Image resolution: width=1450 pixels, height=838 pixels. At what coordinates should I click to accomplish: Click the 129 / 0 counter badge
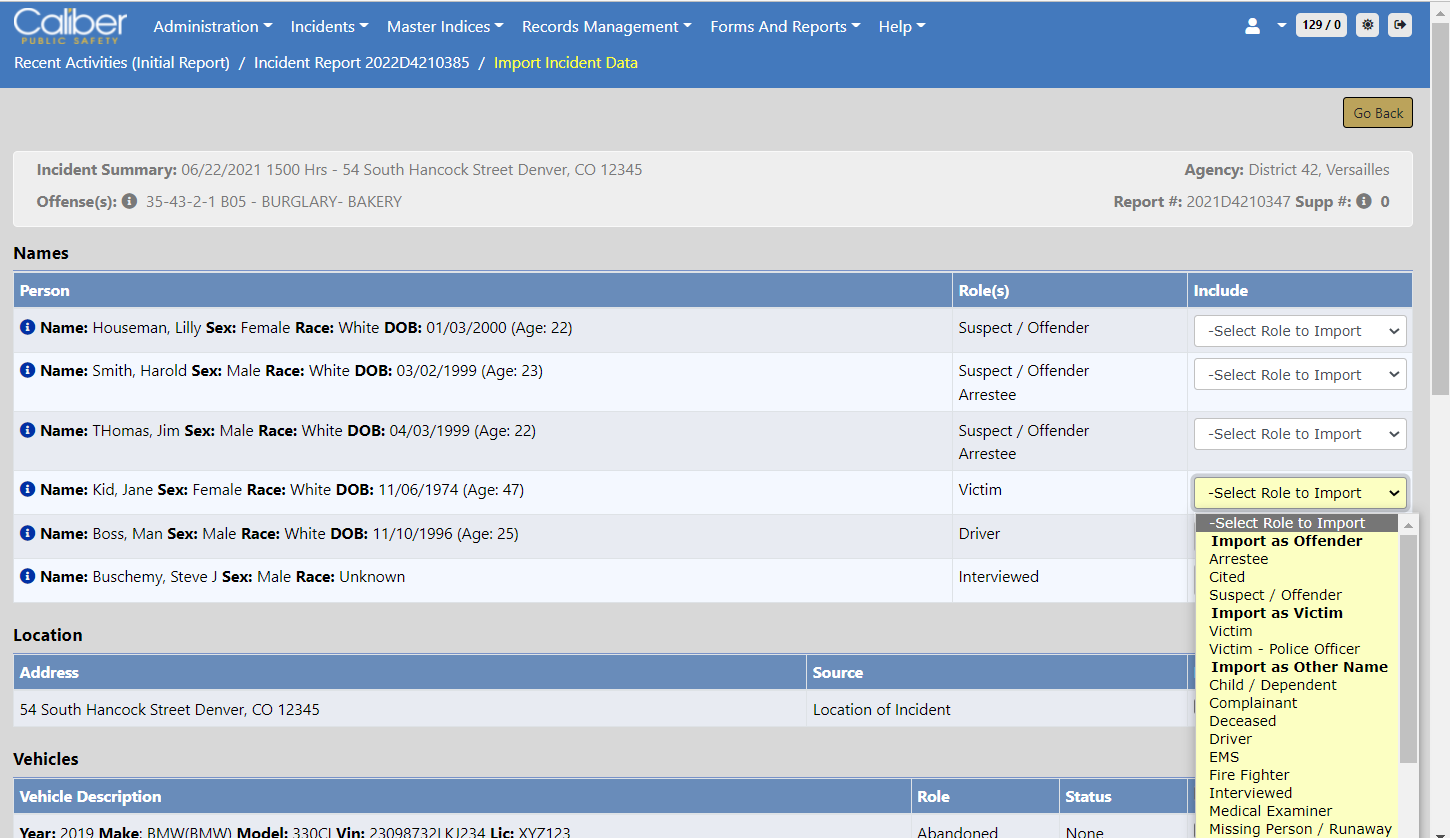pyautogui.click(x=1321, y=25)
